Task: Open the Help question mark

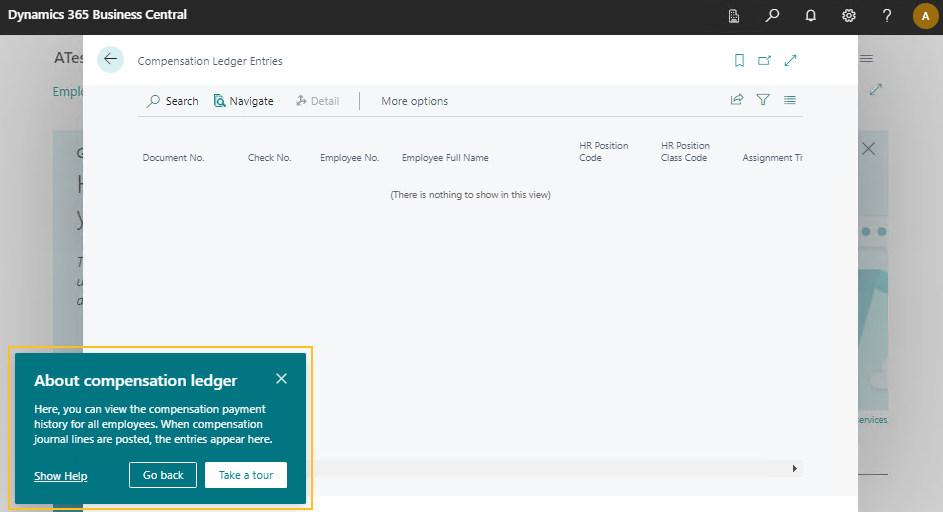Action: (887, 16)
